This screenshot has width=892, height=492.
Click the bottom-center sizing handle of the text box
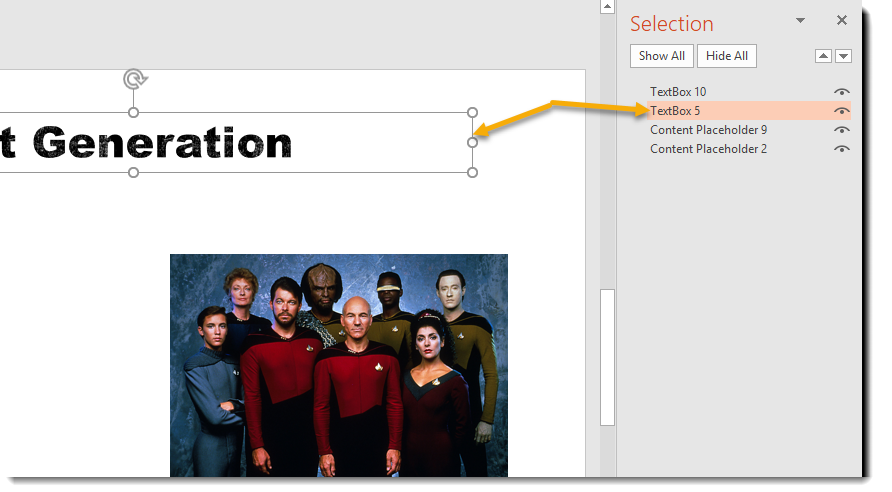133,172
